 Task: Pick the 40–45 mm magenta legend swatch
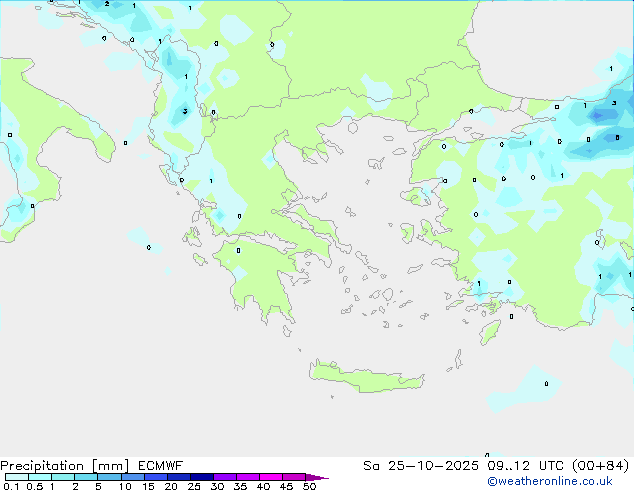(x=271, y=477)
